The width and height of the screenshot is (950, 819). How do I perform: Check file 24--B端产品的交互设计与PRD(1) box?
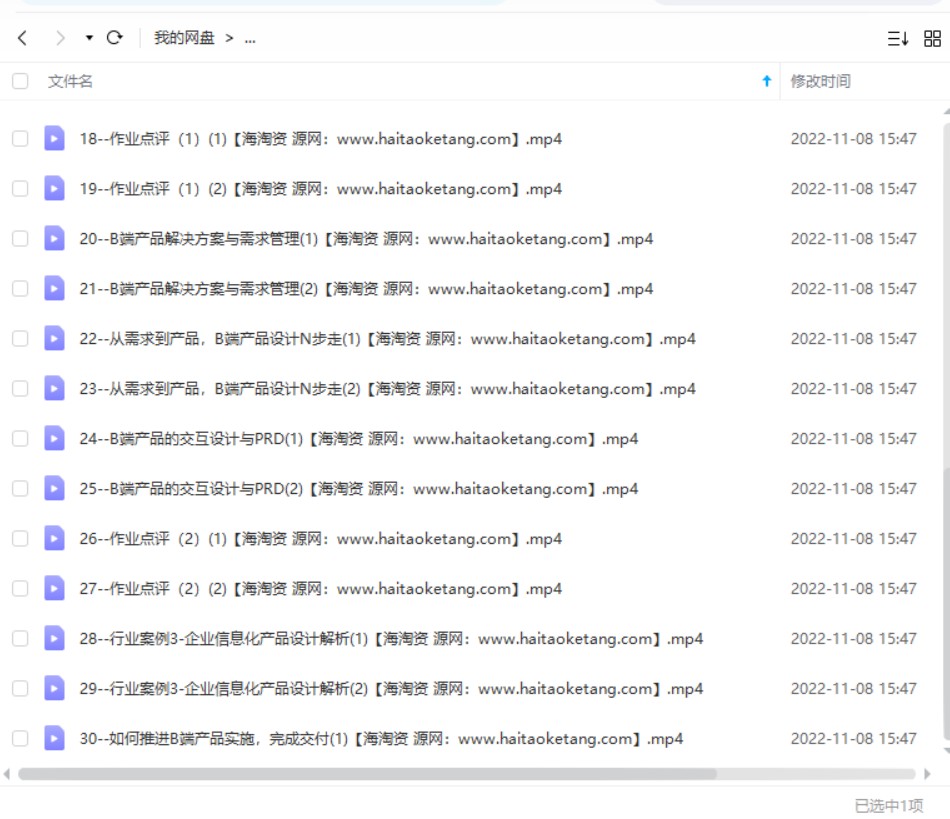coord(20,439)
